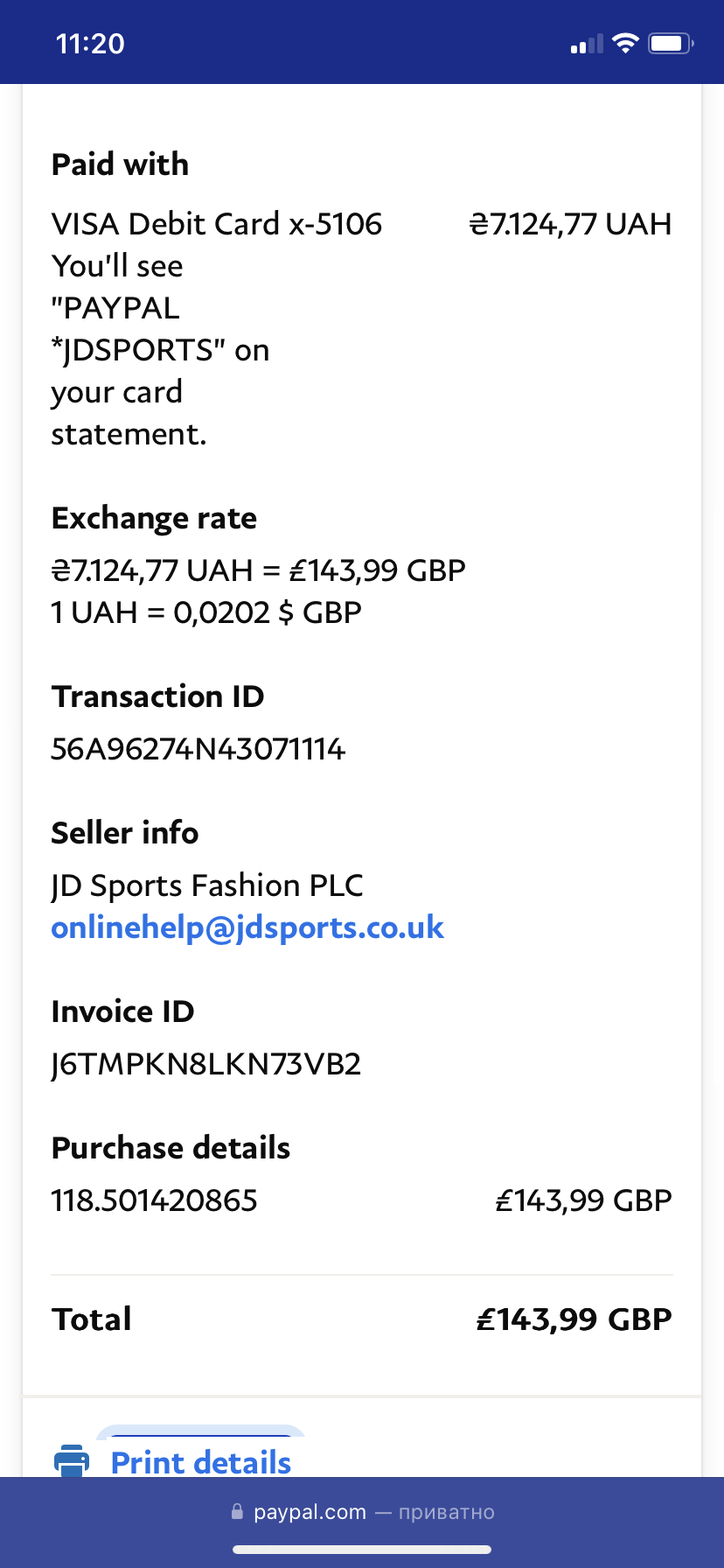Tap the Paid with heading
Image resolution: width=724 pixels, height=1568 pixels.
point(120,164)
